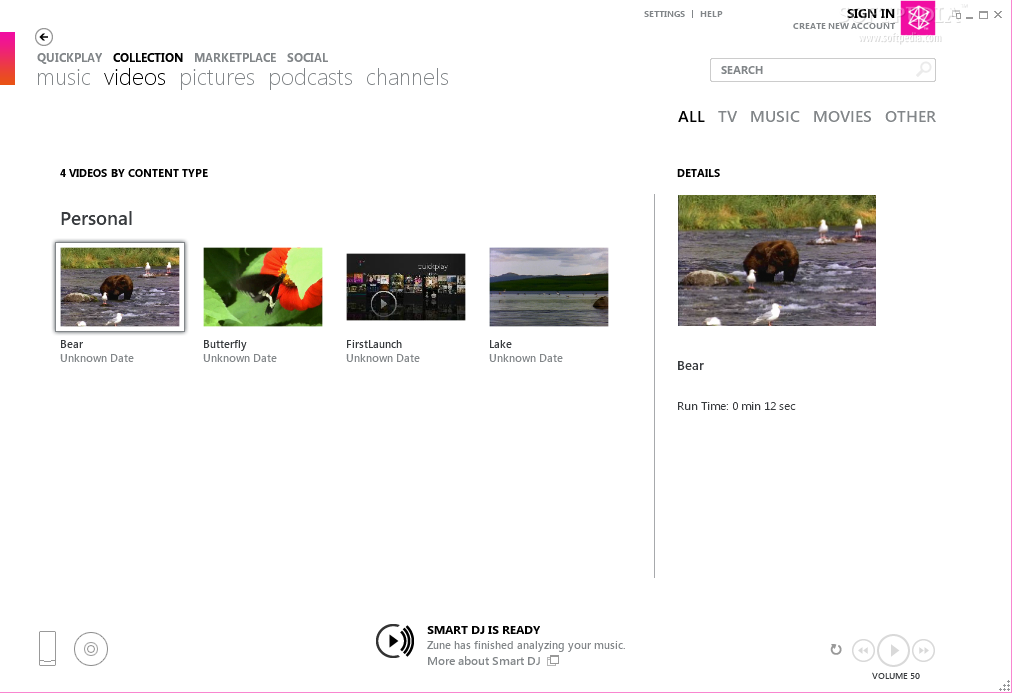The height and width of the screenshot is (693, 1012).
Task: Click the Personal group heading
Action: [96, 219]
